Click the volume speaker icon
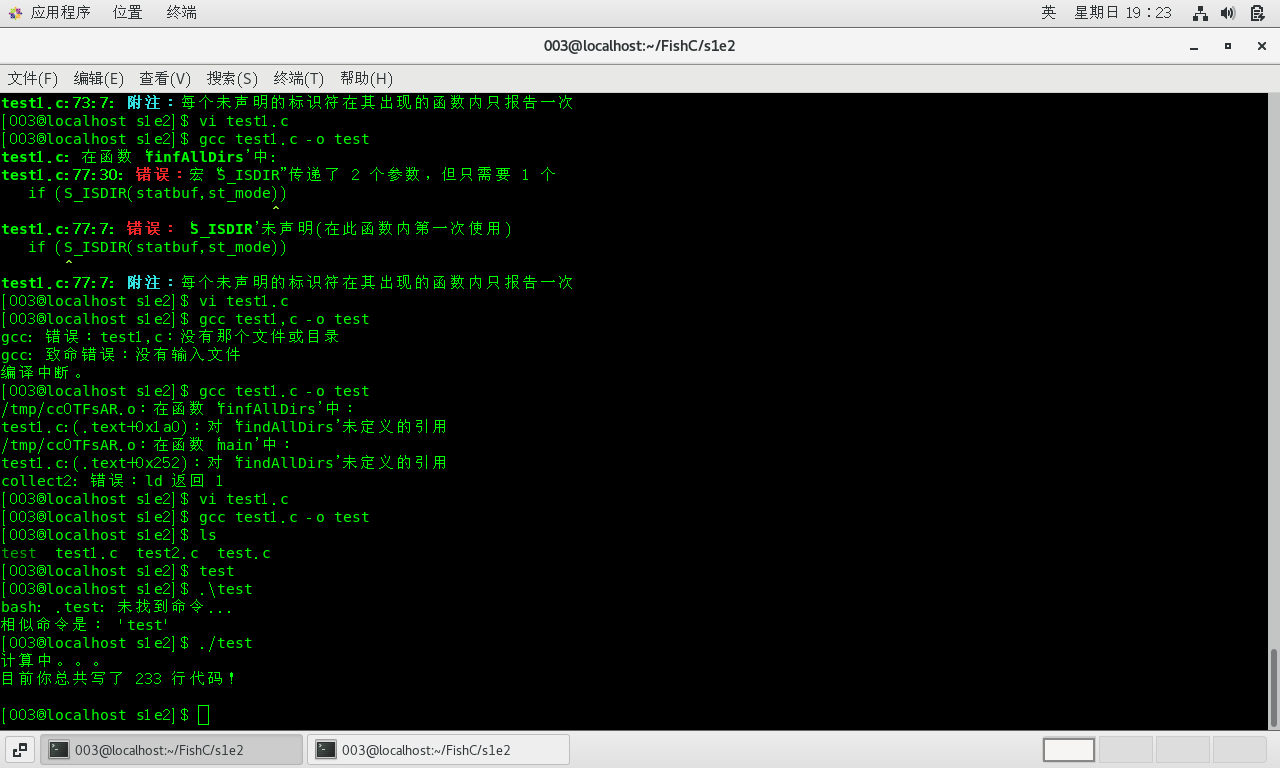 click(x=1229, y=13)
